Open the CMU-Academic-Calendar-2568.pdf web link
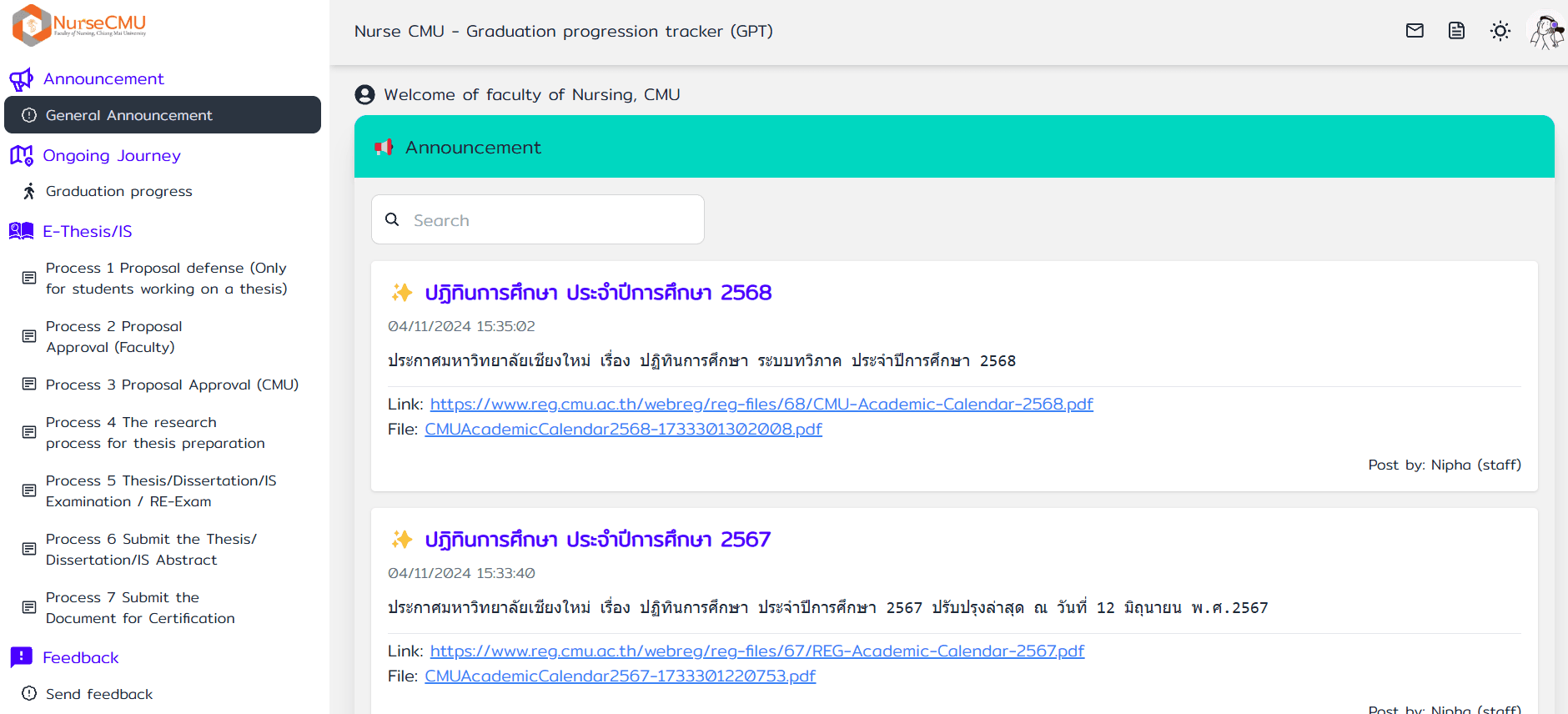Screen dimensions: 1568x714 click(761, 405)
